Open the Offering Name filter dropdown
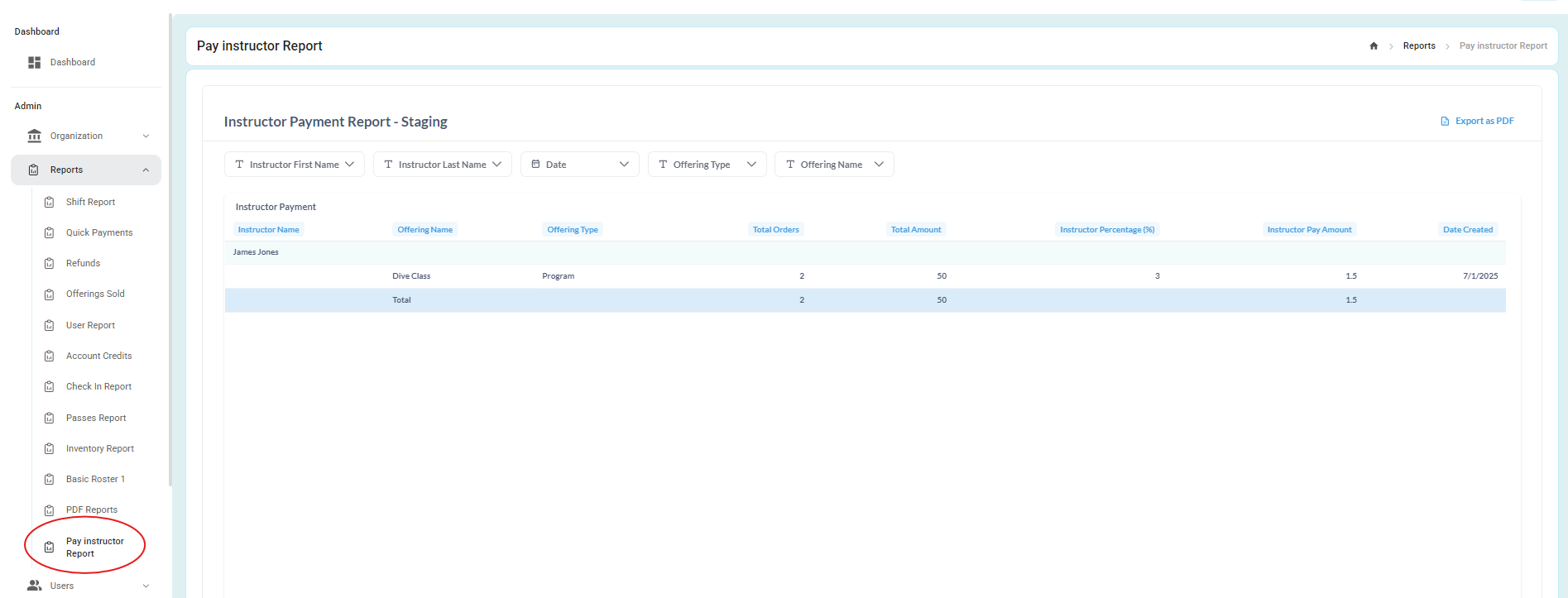Screen dimensions: 1568x598 tap(834, 165)
